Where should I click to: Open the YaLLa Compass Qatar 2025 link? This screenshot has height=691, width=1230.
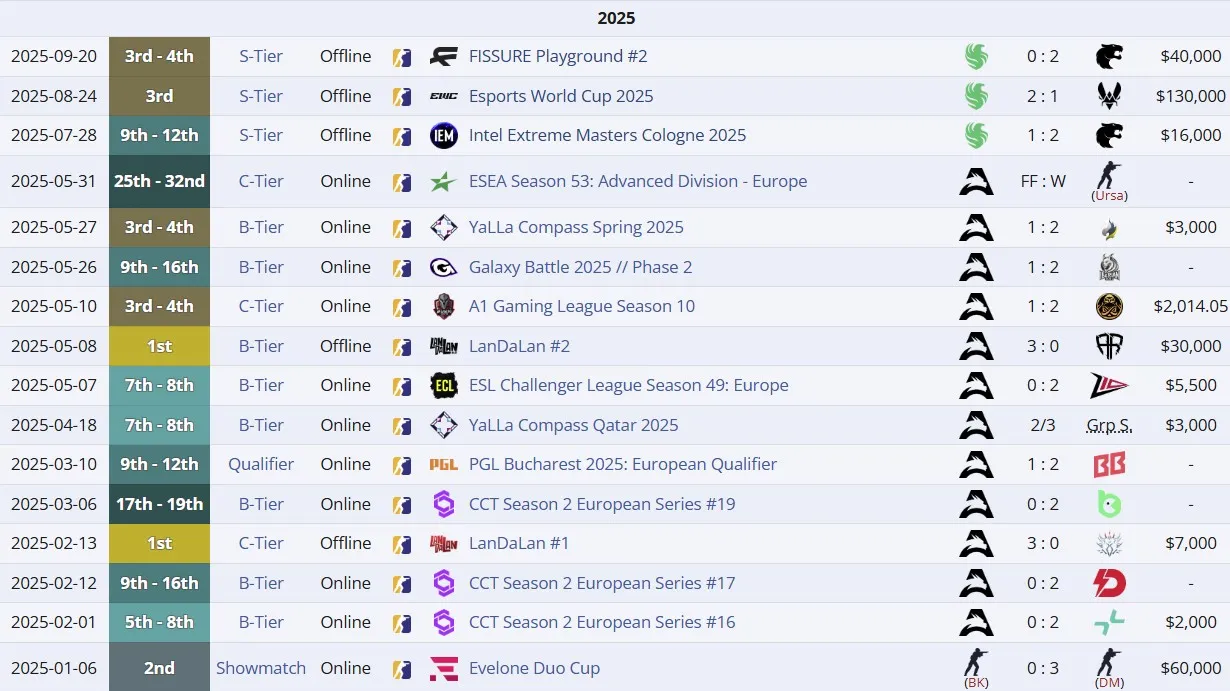[x=573, y=425]
